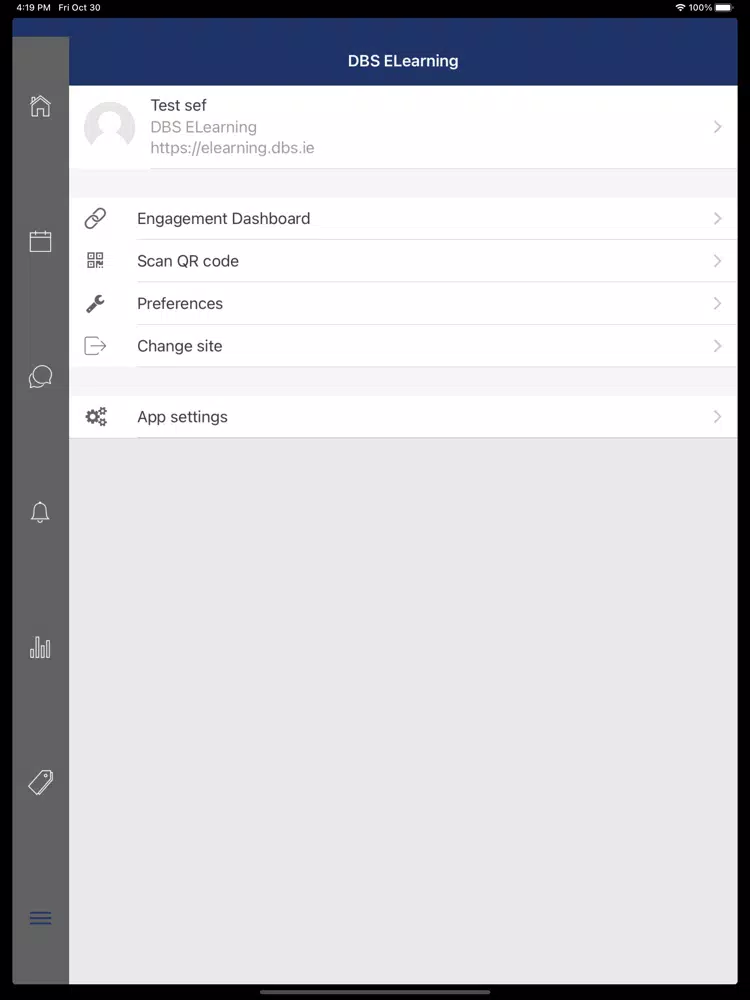Open the Messages chat bubble icon
Viewport: 750px width, 1000px height.
click(x=40, y=376)
